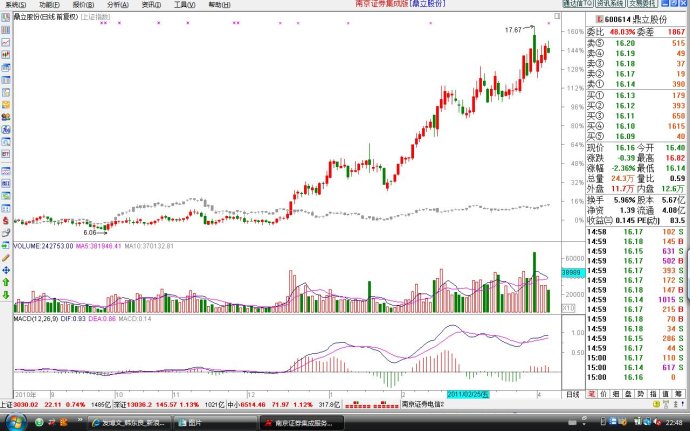Select the 笔 tick-detail tab
Image resolution: width=690 pixels, height=431 pixels.
592,395
